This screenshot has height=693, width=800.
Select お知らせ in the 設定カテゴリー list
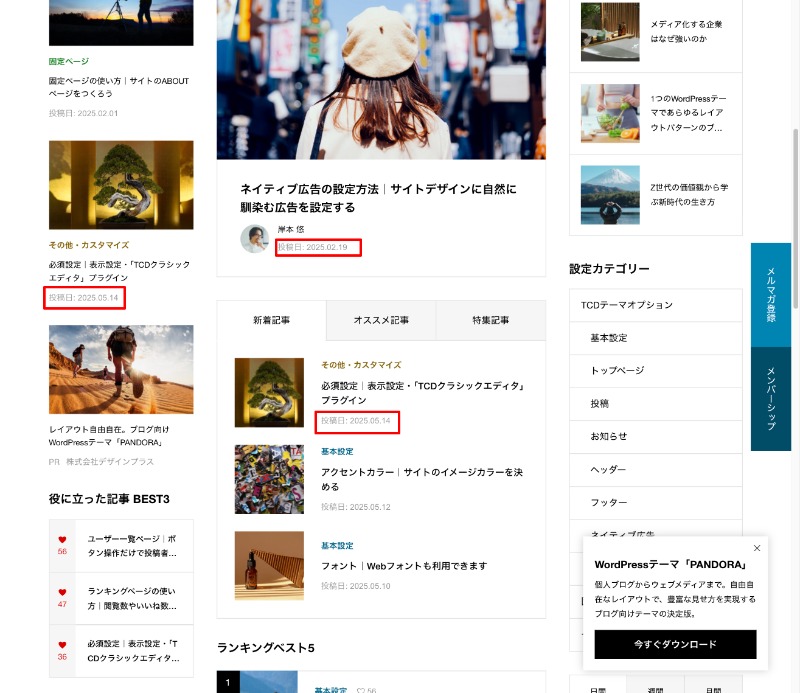(656, 436)
